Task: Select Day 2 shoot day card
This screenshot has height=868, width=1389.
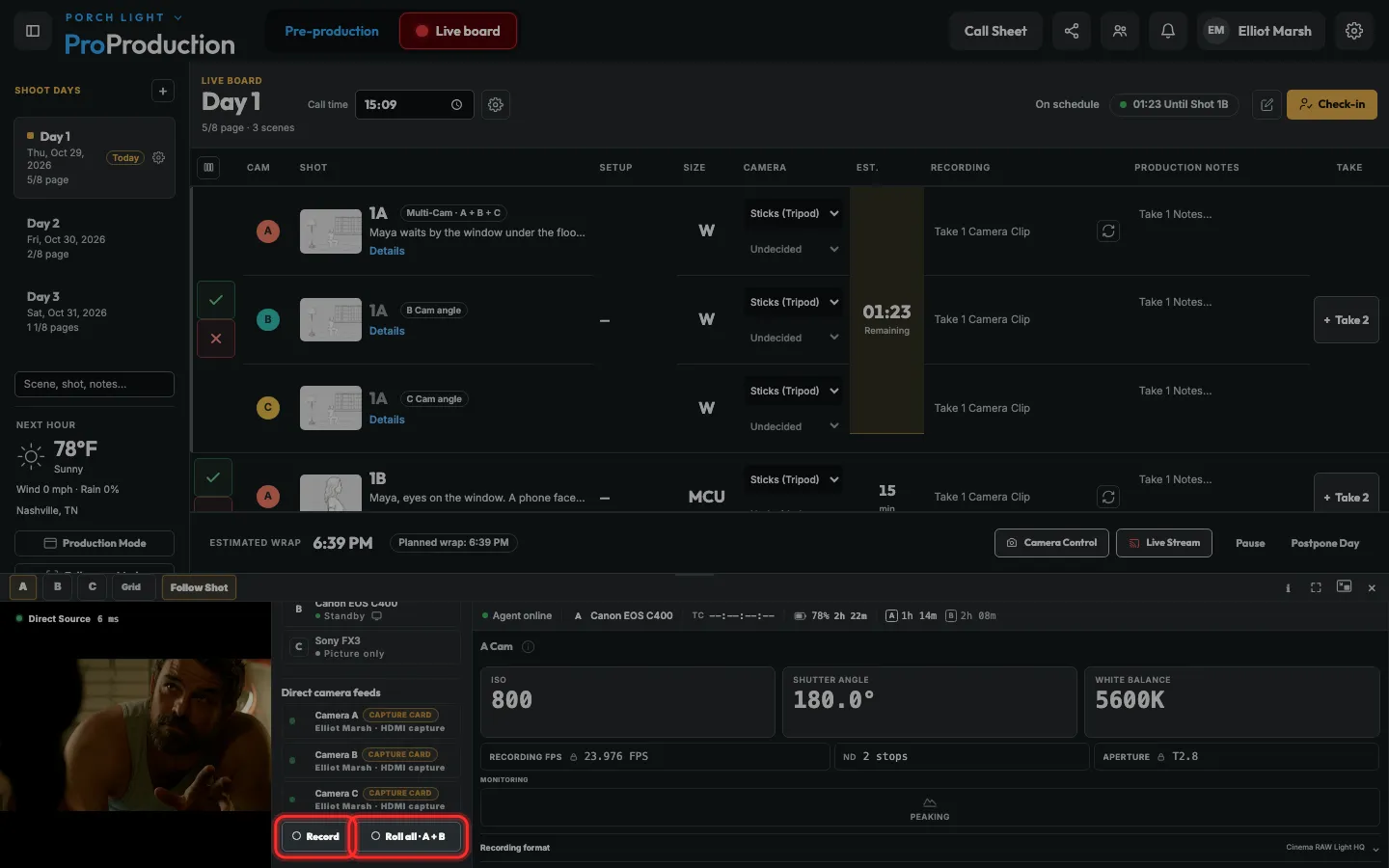Action: [95, 240]
